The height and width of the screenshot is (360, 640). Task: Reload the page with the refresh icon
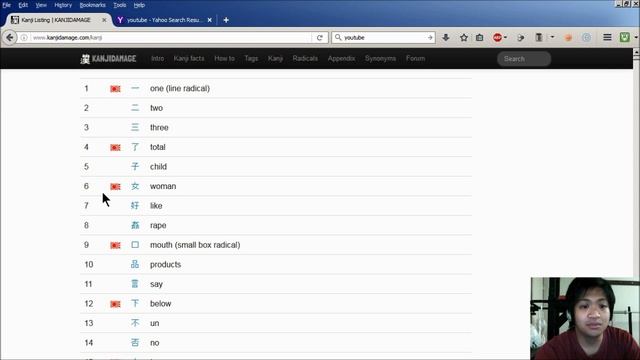(320, 38)
